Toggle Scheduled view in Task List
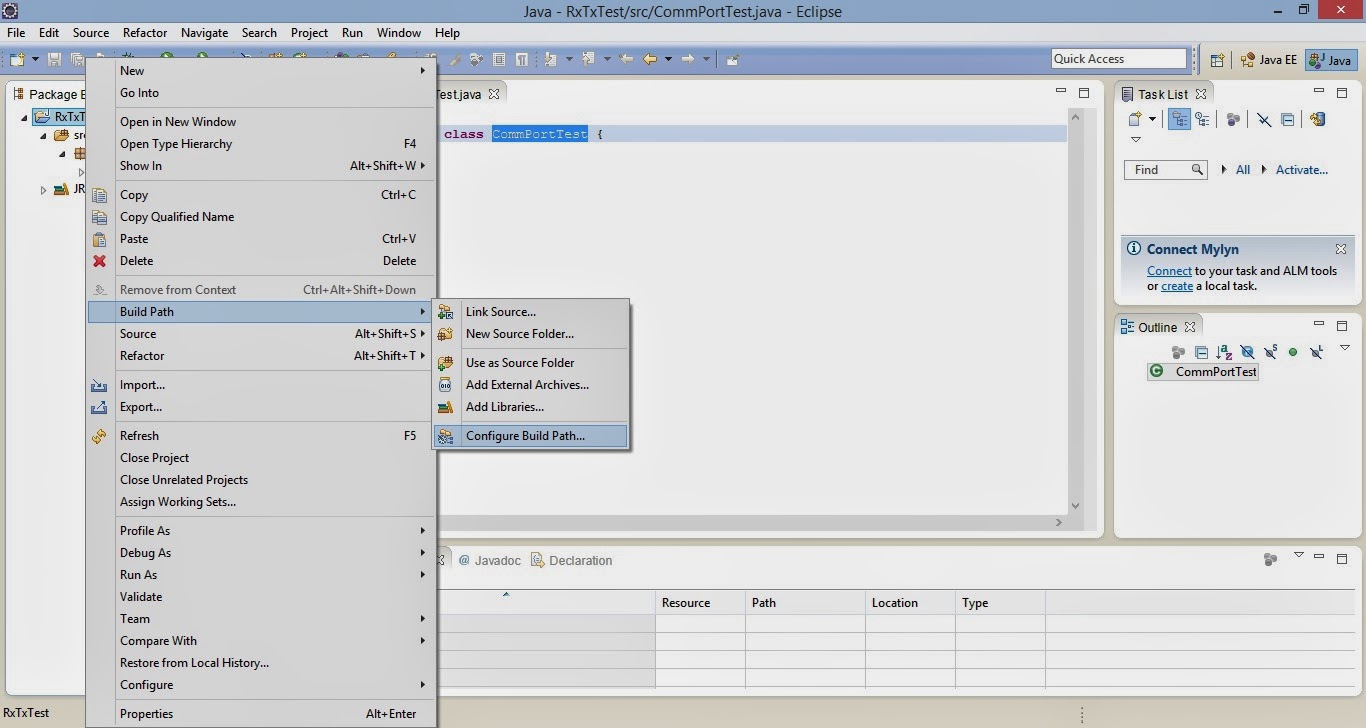This screenshot has width=1366, height=728. click(x=1202, y=120)
